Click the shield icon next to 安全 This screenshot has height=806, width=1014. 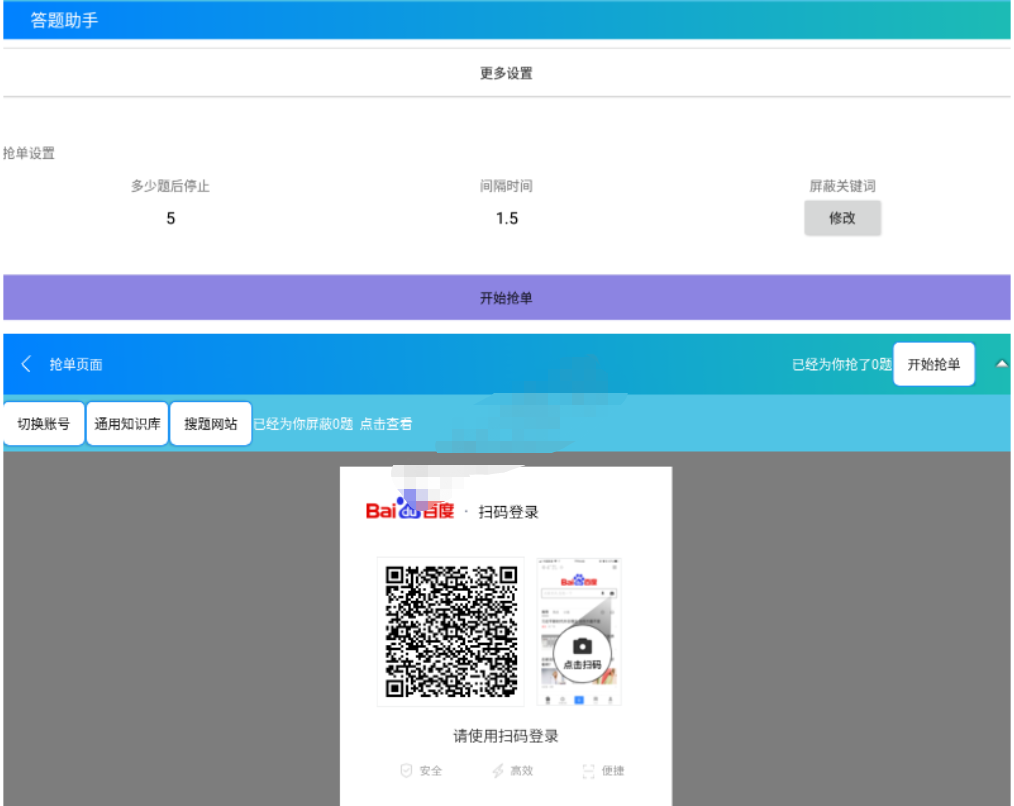pos(406,771)
